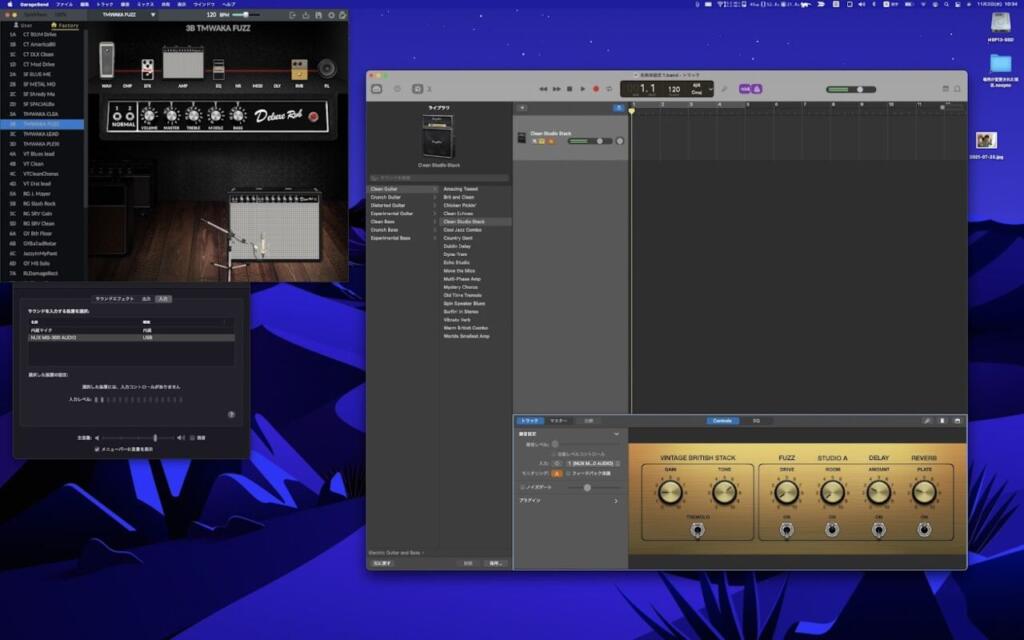Screen dimensions: 1024x640
Task: Expand the Crunch Guitar category
Action: 403,197
